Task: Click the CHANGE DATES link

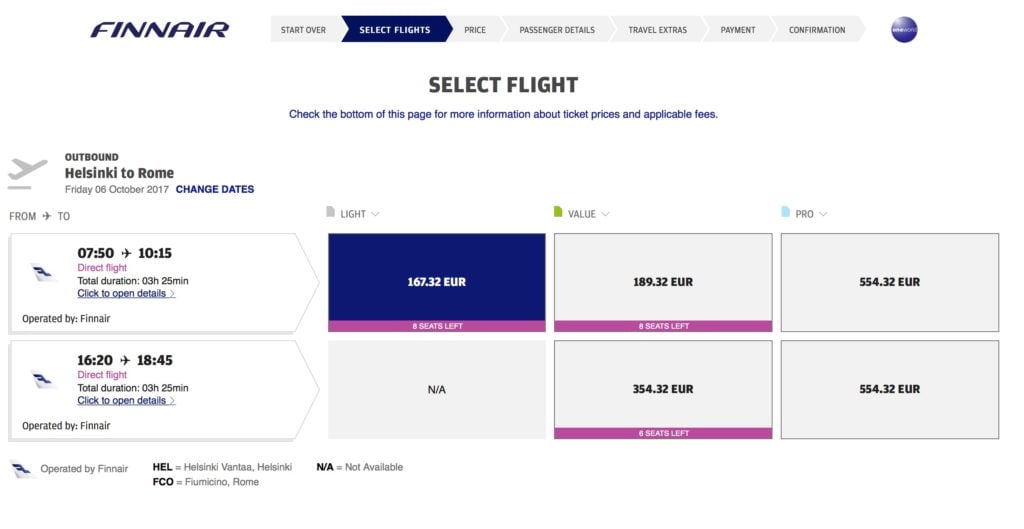Action: [215, 189]
